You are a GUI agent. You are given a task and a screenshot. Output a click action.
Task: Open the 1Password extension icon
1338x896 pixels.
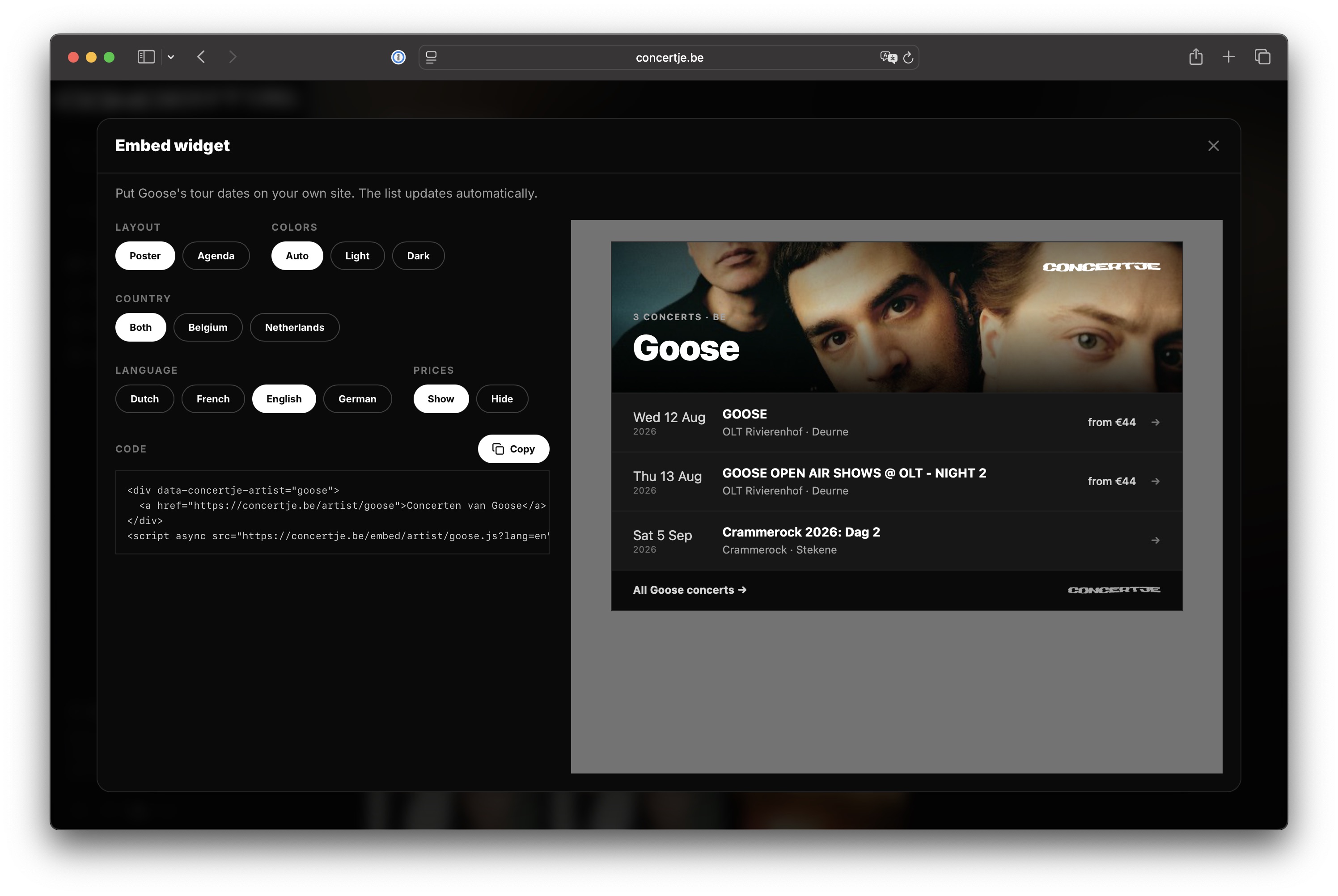398,57
